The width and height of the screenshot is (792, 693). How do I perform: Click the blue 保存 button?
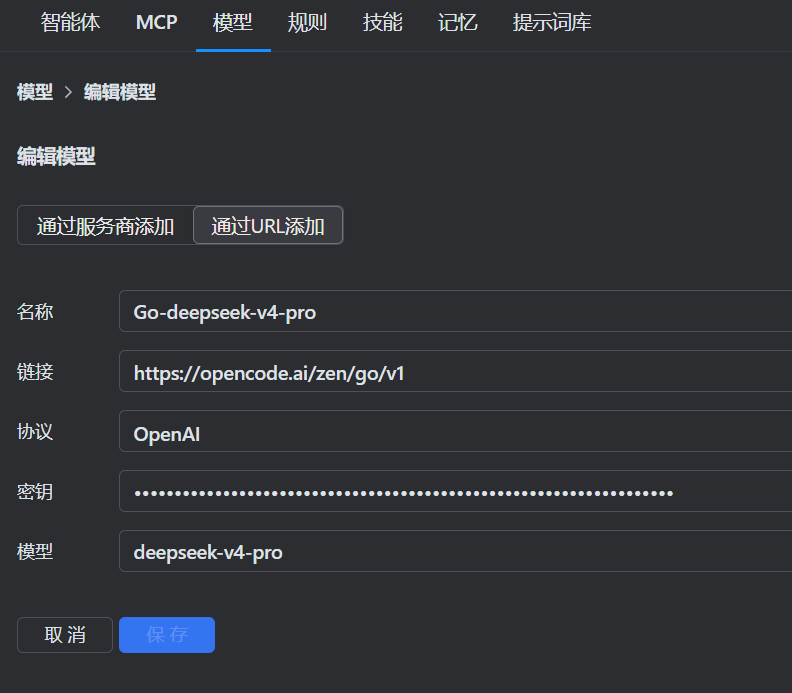[x=167, y=635]
